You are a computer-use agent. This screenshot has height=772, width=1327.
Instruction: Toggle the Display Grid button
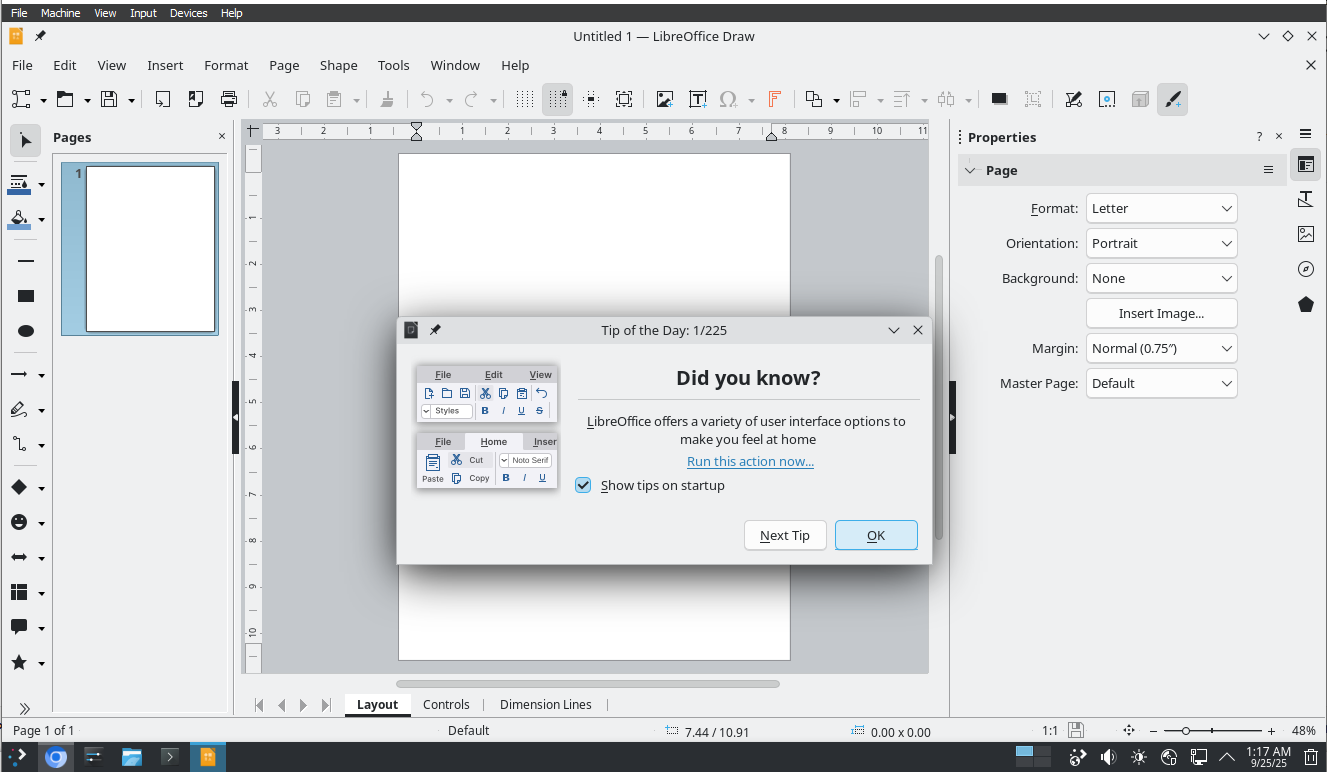coord(525,99)
